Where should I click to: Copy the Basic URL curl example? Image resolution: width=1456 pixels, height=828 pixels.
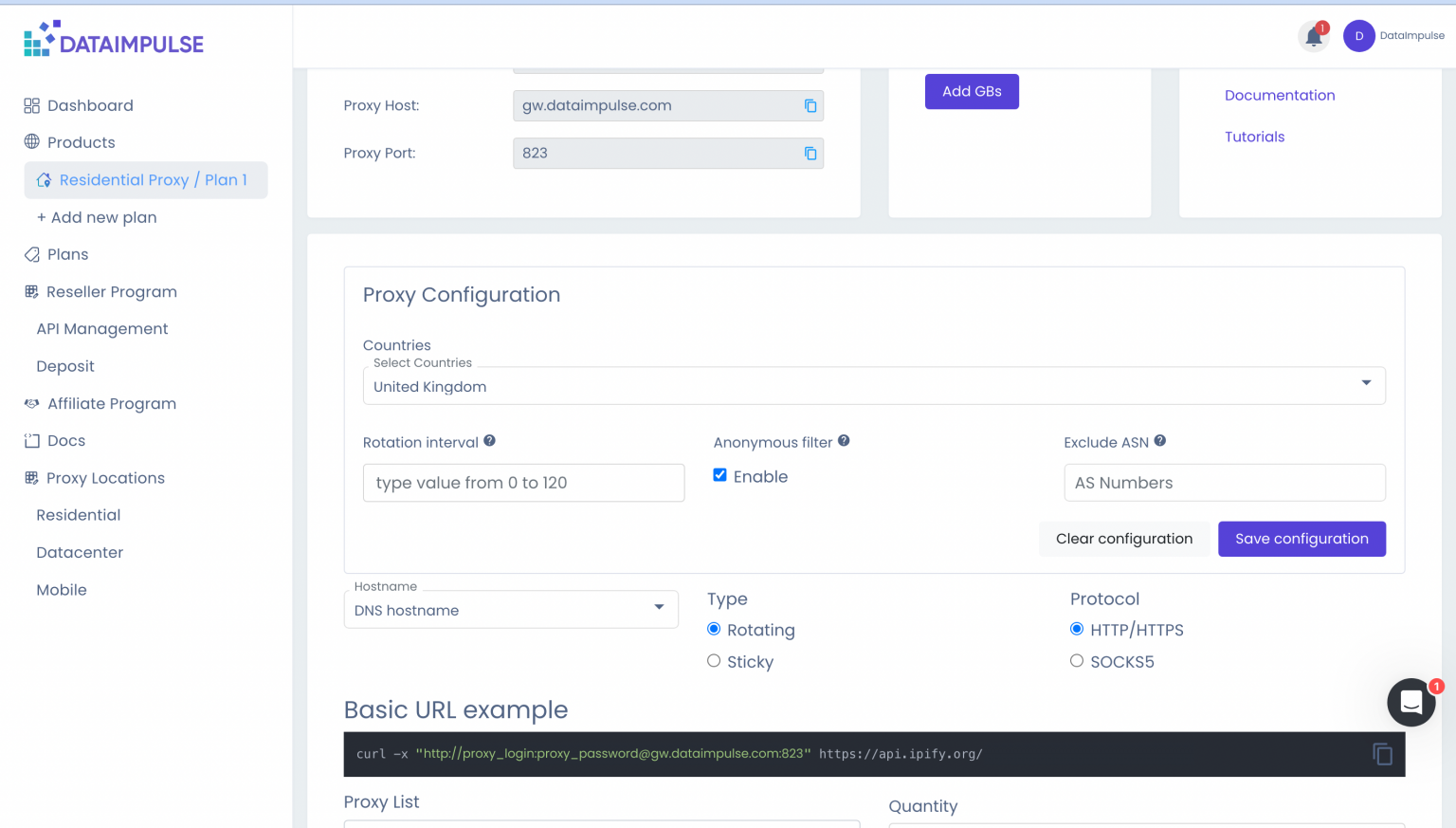click(x=1382, y=753)
